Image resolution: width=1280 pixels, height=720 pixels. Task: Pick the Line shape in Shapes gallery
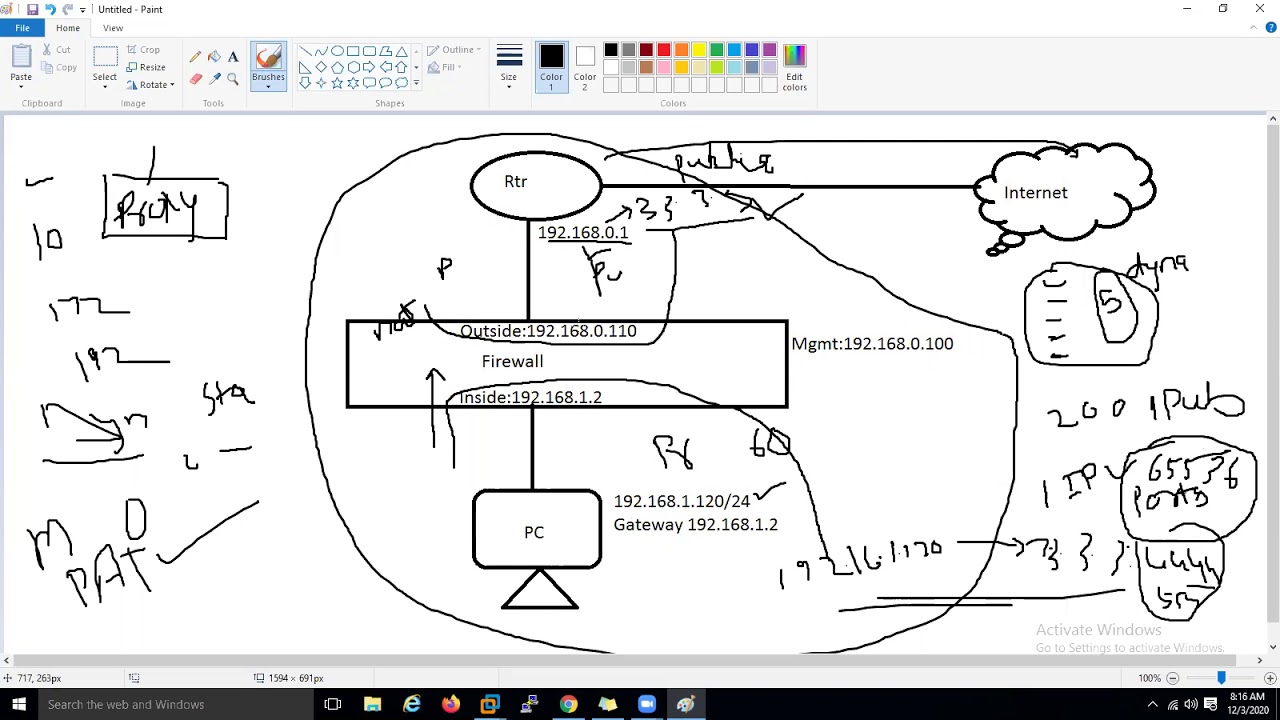pyautogui.click(x=305, y=51)
